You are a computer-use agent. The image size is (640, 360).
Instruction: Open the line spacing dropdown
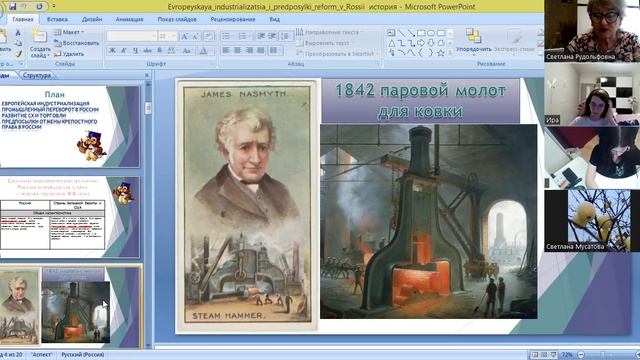point(286,36)
